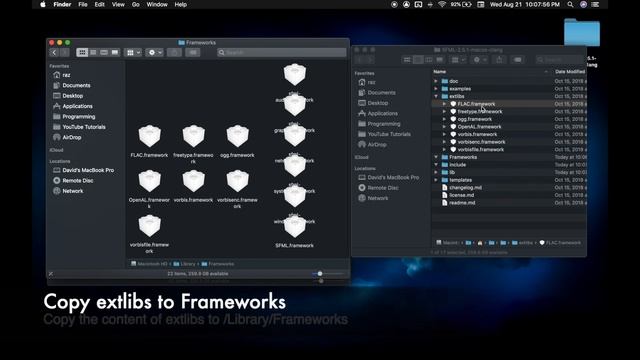Select license.md in the SFML window
Image resolution: width=640 pixels, height=360 pixels.
(509, 195)
